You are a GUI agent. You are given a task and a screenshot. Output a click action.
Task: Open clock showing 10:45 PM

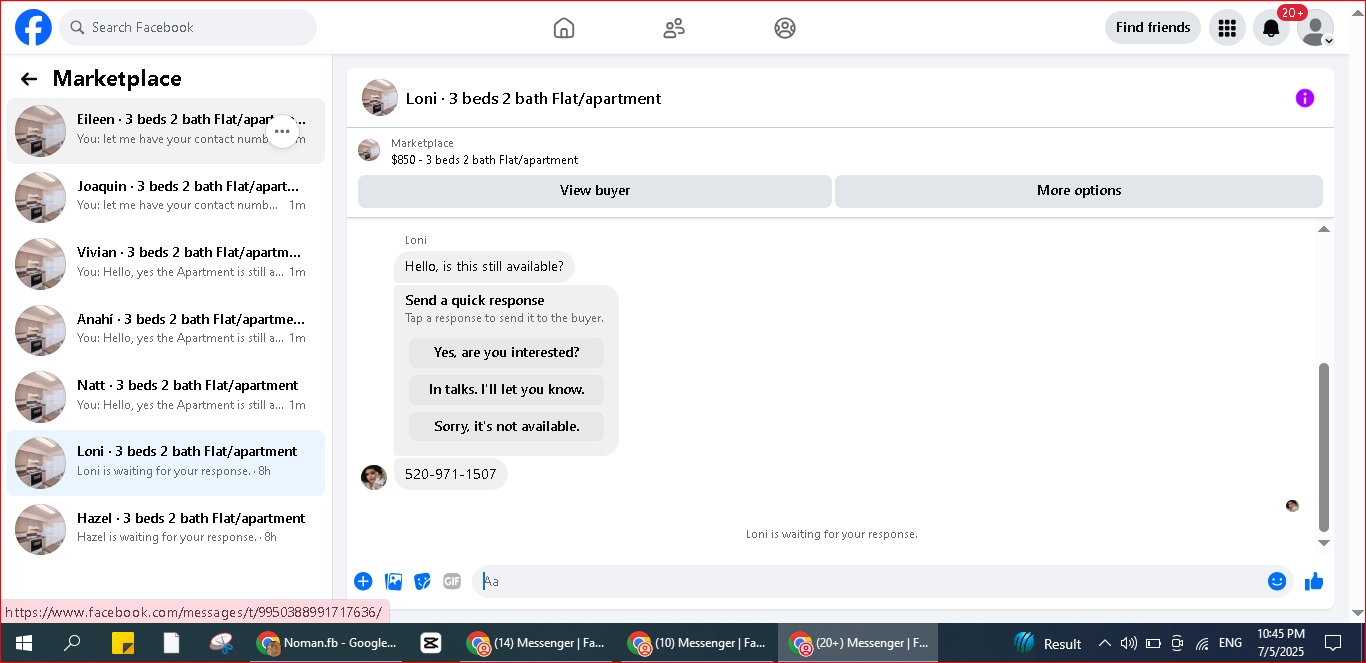1281,642
